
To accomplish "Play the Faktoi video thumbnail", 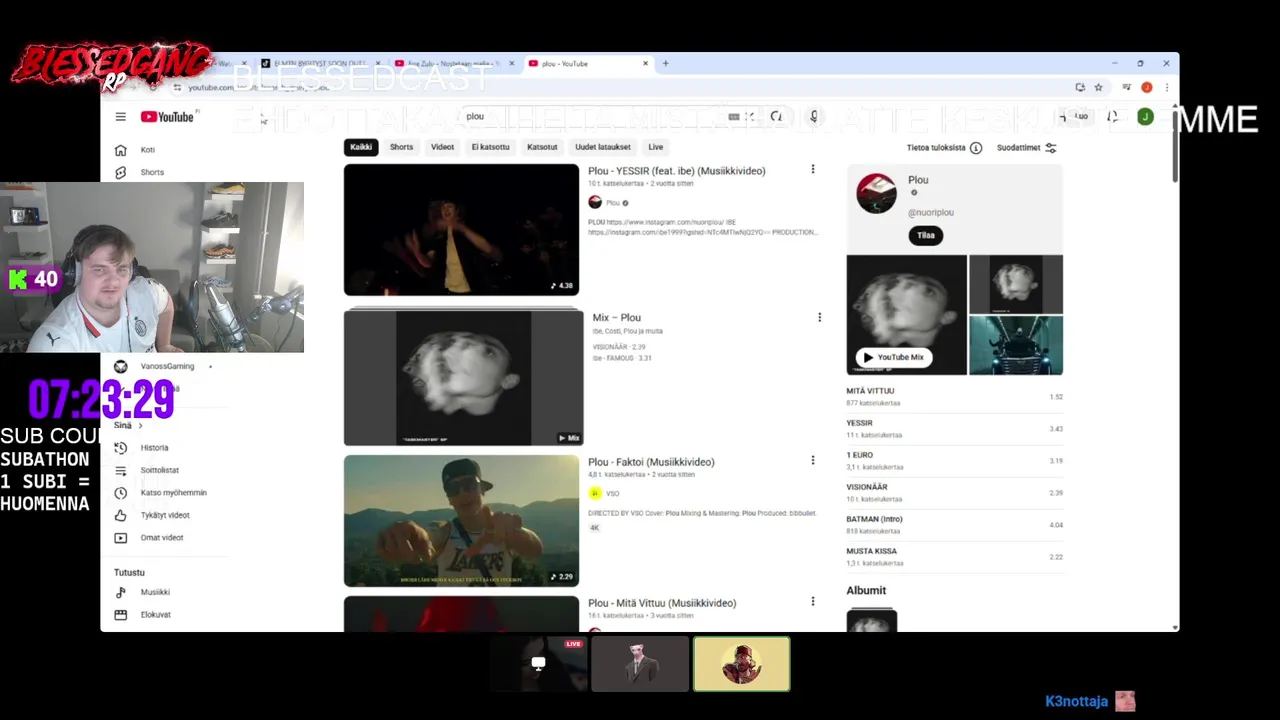I will tap(461, 521).
